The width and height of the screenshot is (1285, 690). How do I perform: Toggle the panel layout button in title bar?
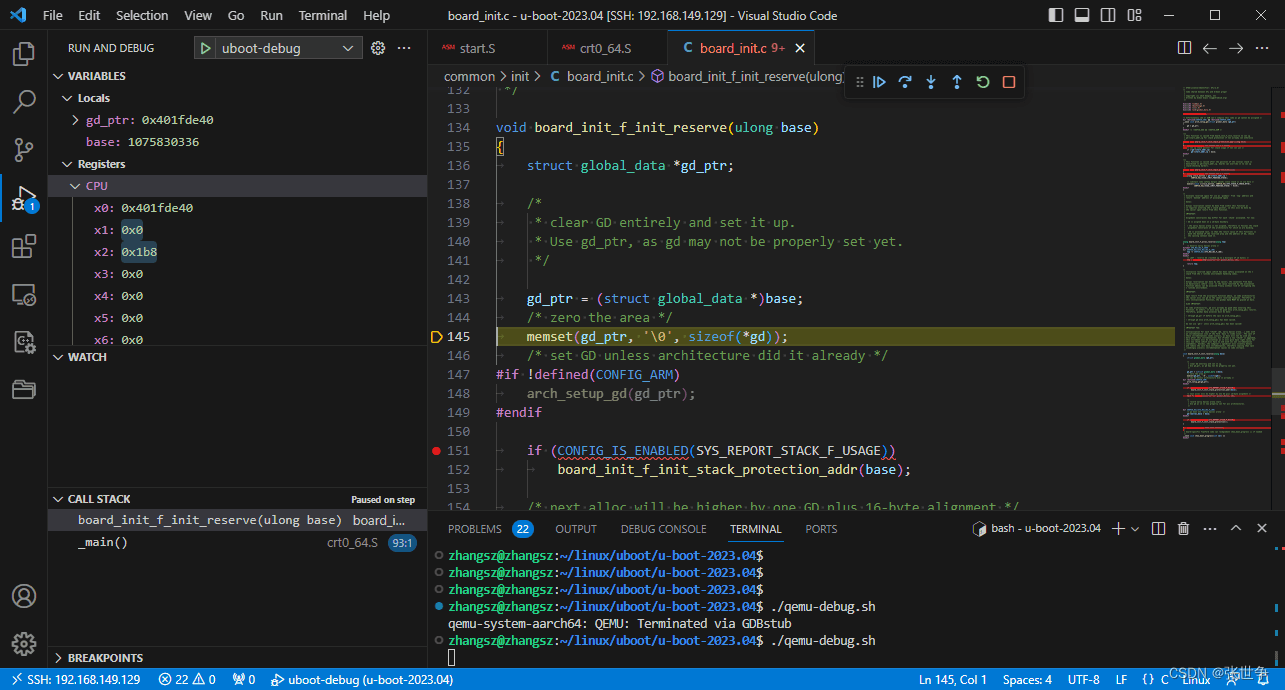(x=1082, y=15)
